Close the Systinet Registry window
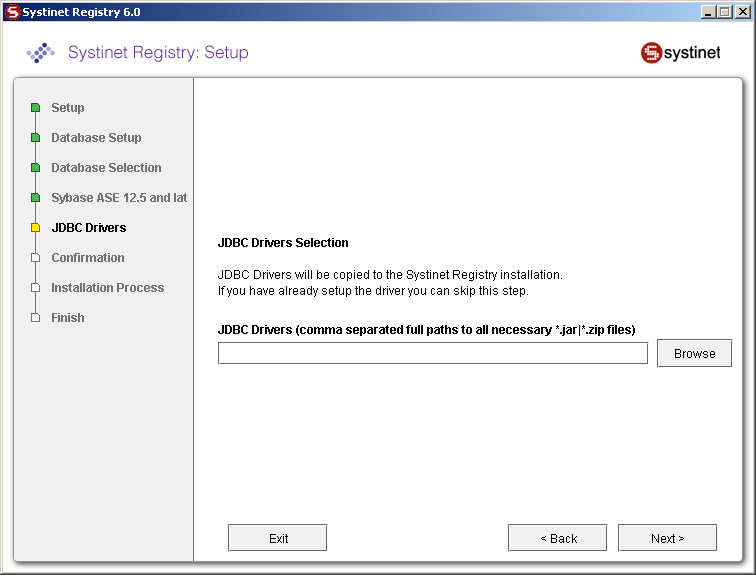The width and height of the screenshot is (756, 575). point(742,12)
